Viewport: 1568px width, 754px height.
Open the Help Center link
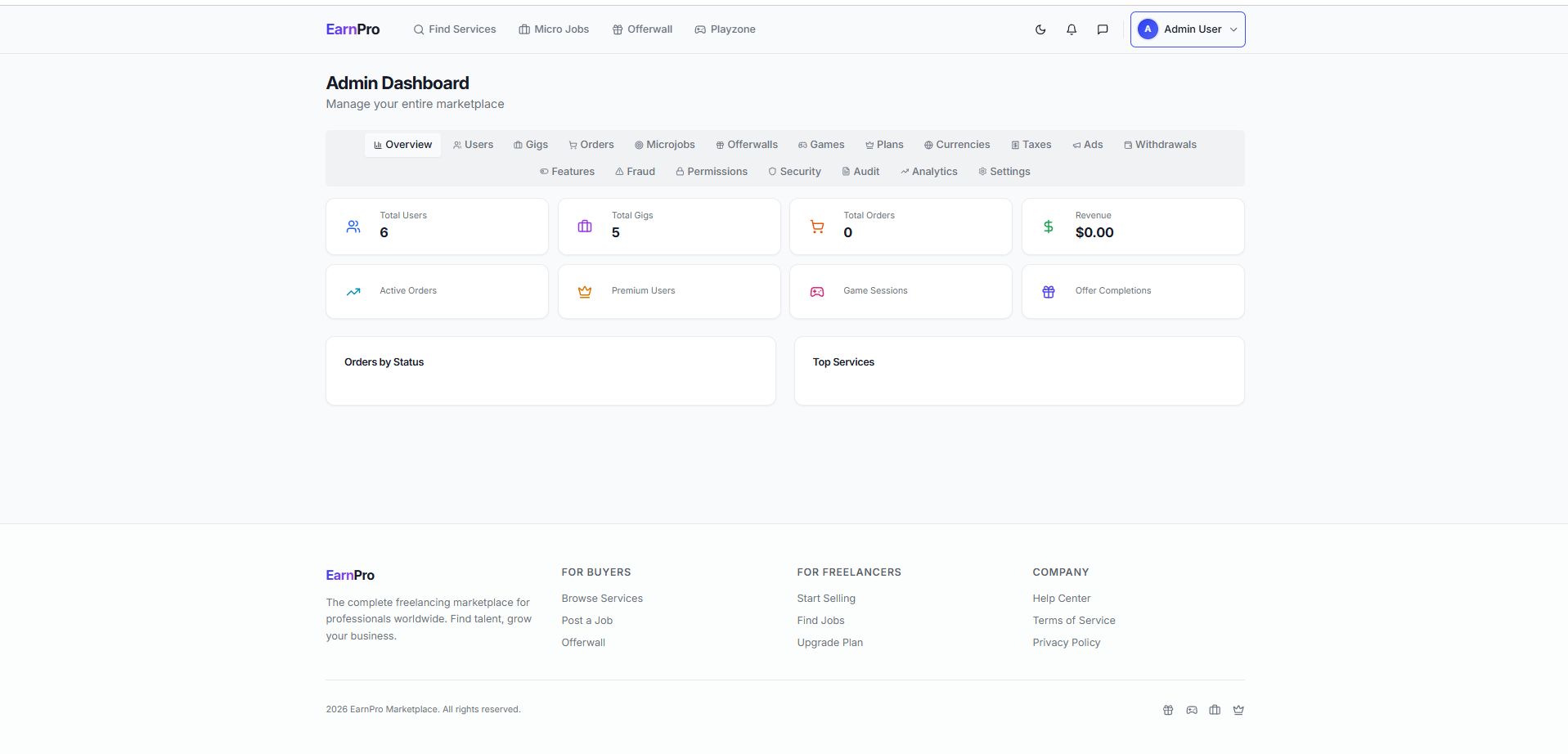click(1061, 599)
